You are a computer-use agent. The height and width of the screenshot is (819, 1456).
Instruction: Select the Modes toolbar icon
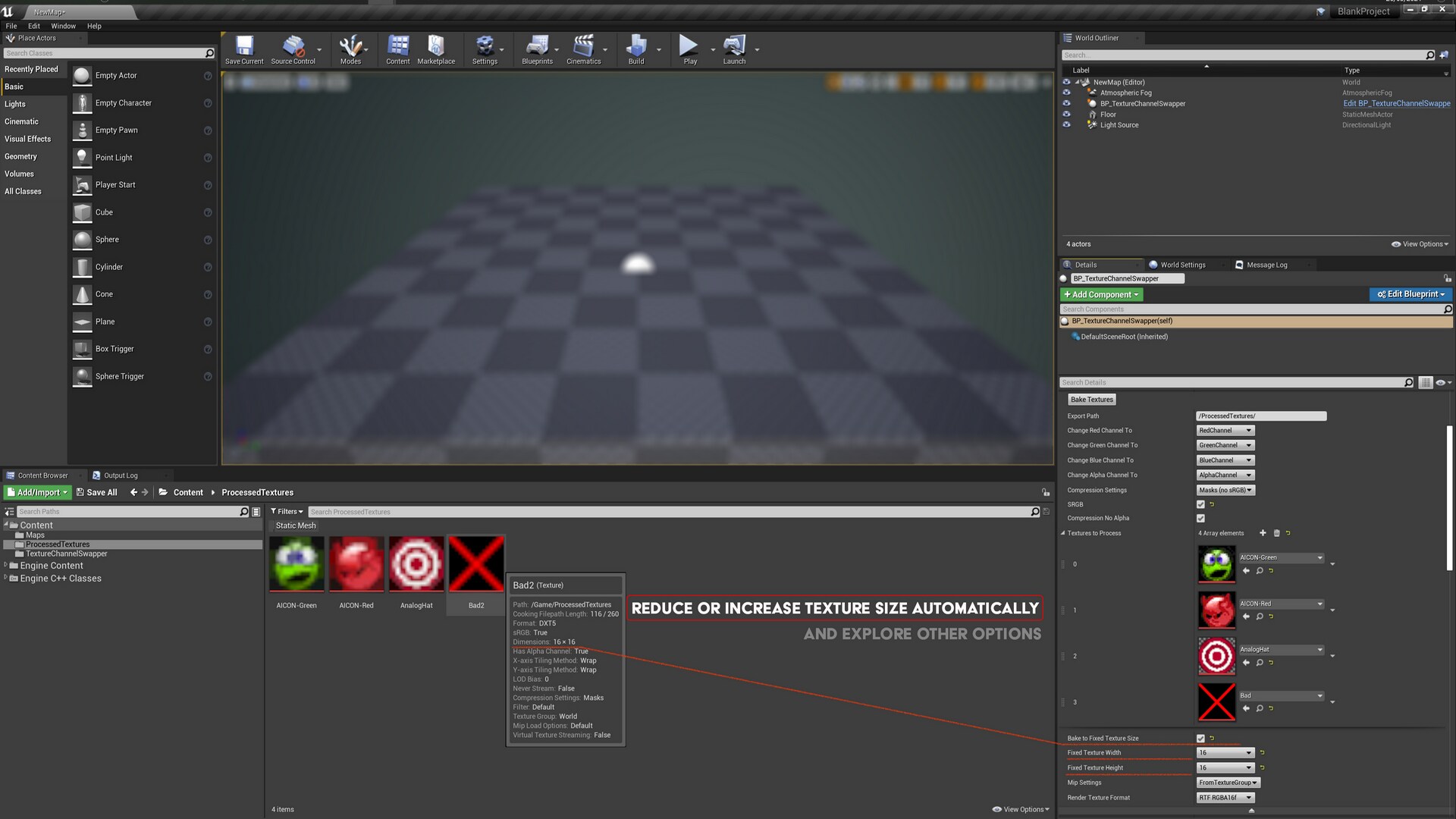pos(351,47)
